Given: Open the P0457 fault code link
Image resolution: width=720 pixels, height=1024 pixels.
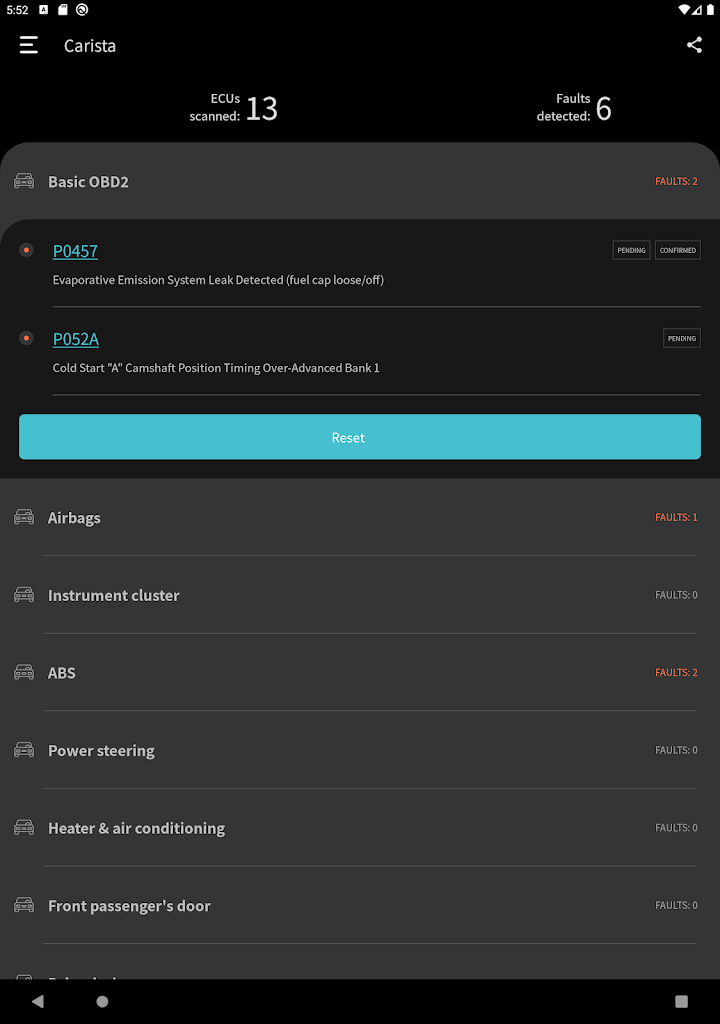Looking at the screenshot, I should [x=75, y=251].
